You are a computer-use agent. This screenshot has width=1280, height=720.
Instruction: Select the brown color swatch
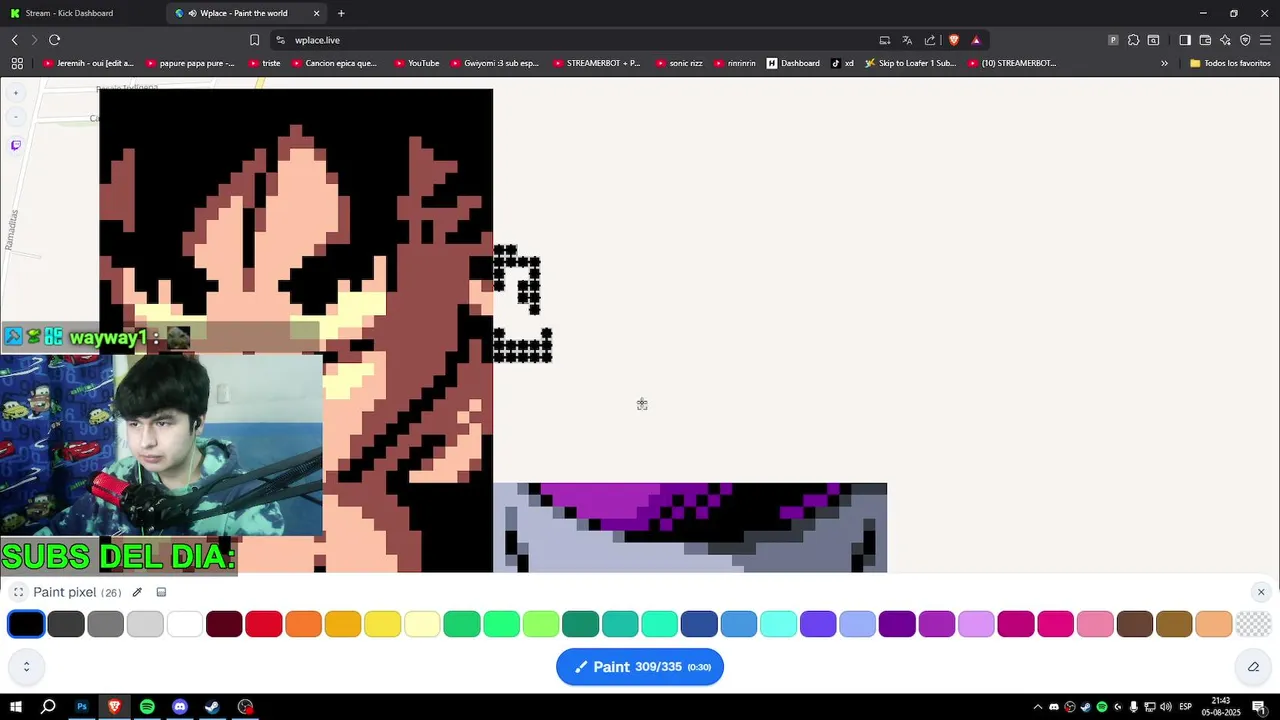pyautogui.click(x=1134, y=624)
